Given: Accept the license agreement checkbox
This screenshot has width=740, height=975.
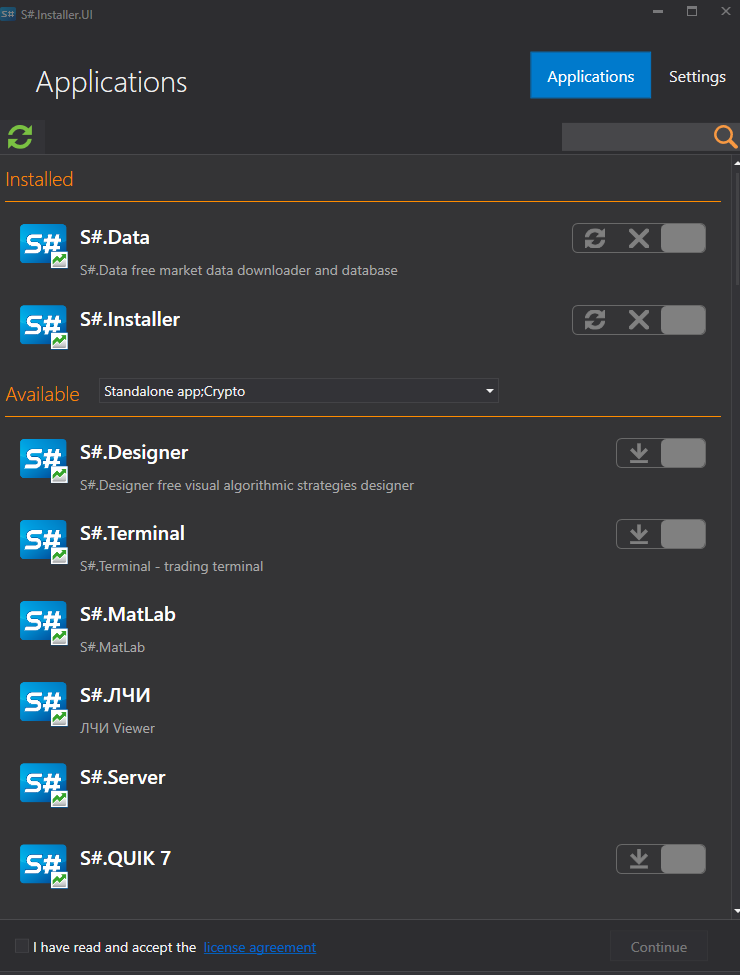Looking at the screenshot, I should [22, 947].
